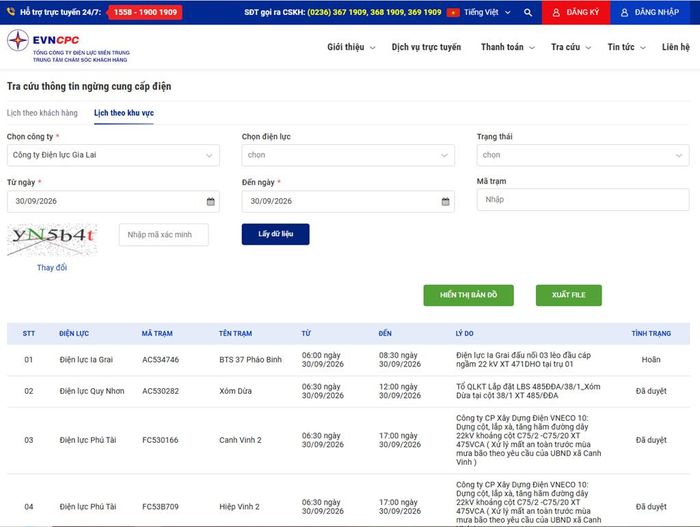This screenshot has height=527, width=700.
Task: Expand the Tiếng Việt language selector
Action: tap(487, 13)
